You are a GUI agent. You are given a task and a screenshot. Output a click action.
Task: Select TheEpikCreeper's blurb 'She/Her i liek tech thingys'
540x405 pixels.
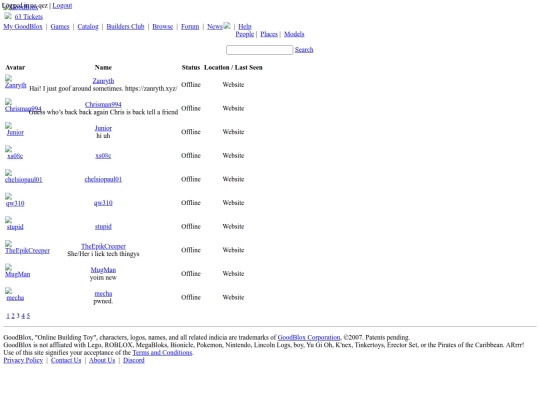103,254
